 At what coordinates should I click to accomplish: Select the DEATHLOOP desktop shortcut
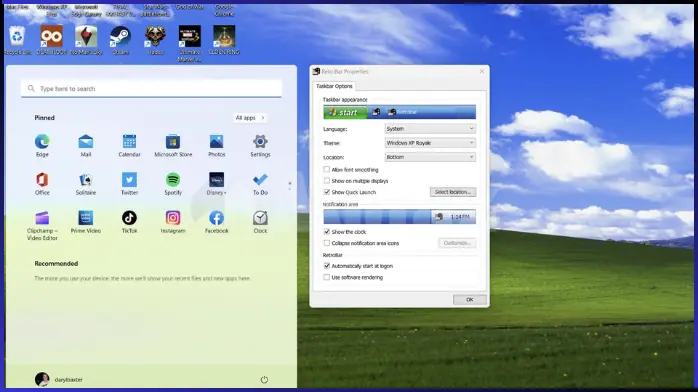(52, 40)
